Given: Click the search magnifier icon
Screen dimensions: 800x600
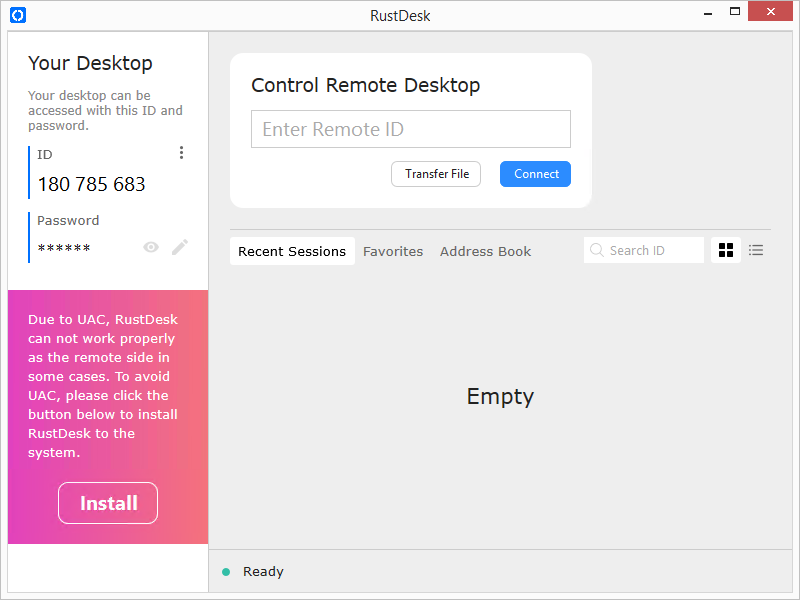Looking at the screenshot, I should click(596, 250).
